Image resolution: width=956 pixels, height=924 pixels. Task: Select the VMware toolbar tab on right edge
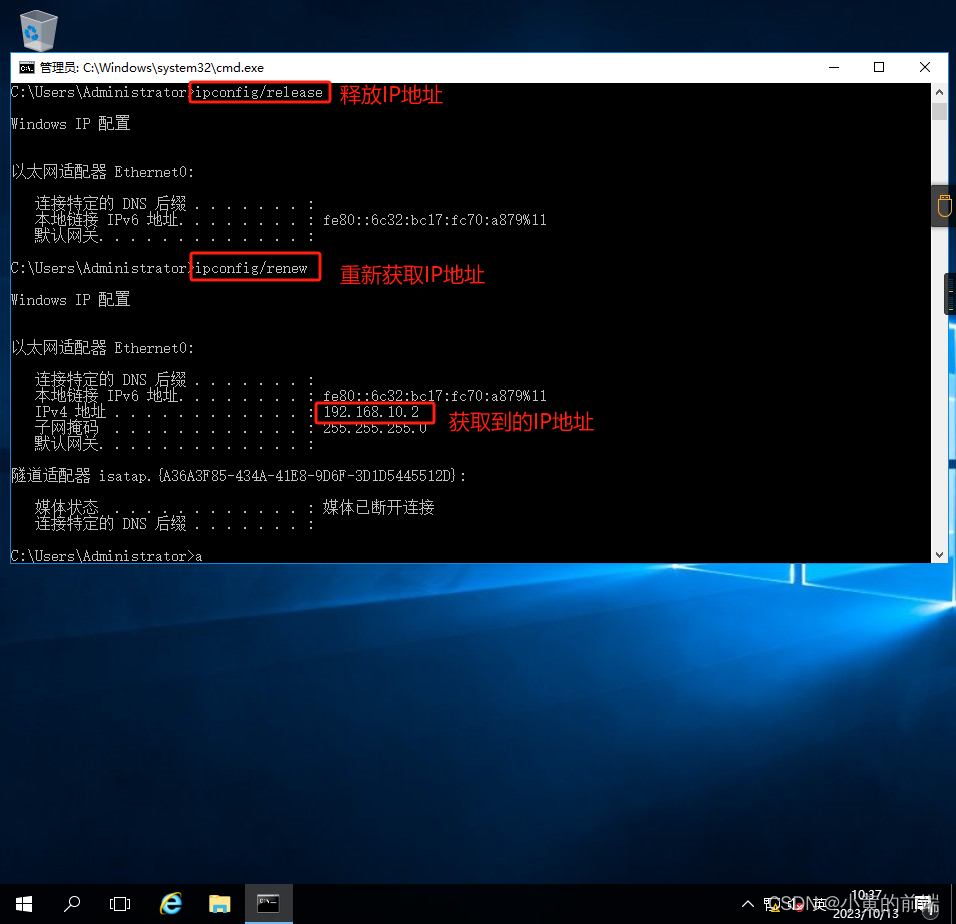coord(944,204)
